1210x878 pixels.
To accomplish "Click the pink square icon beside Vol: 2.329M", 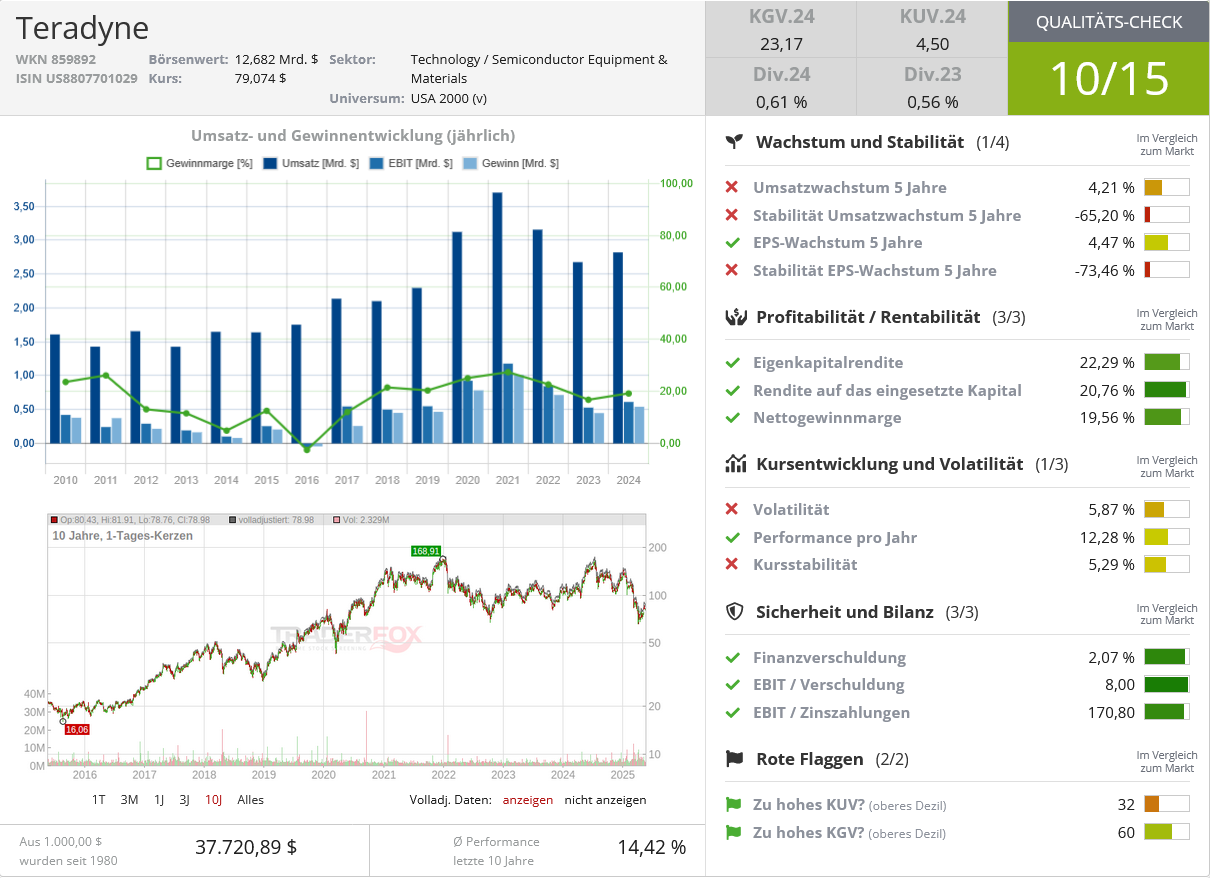I will [x=336, y=520].
